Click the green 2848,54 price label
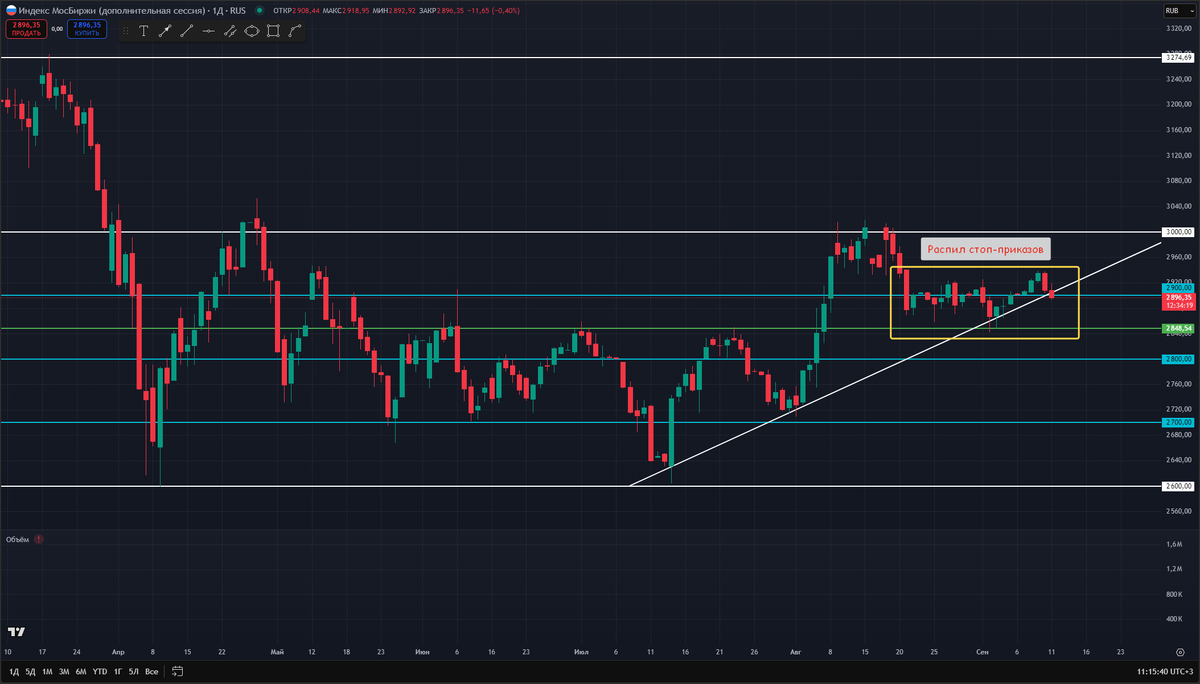Viewport: 1200px width, 684px height. point(1179,327)
